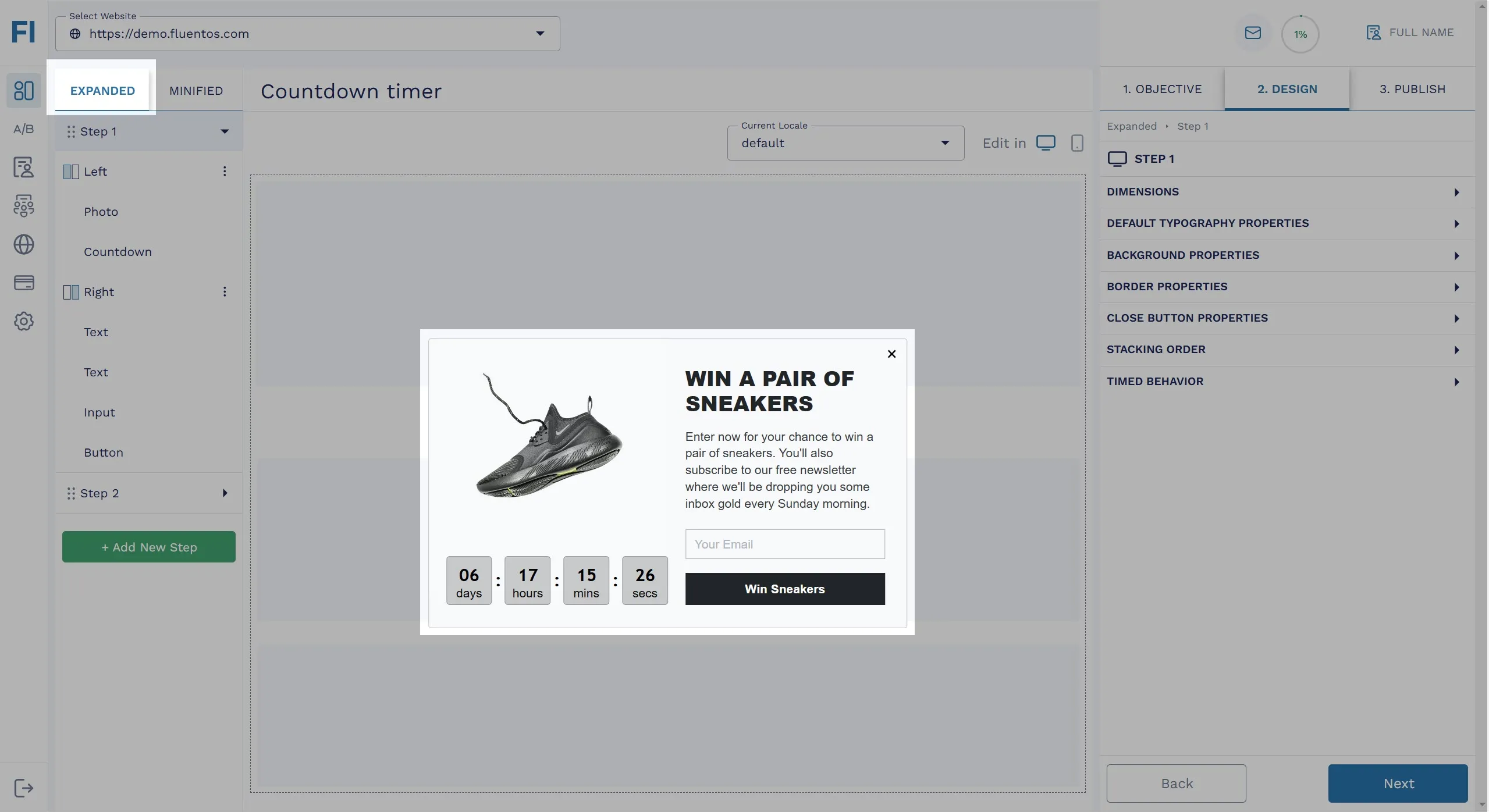The image size is (1489, 812).
Task: Switch editing to mobile view icon
Action: point(1077,143)
